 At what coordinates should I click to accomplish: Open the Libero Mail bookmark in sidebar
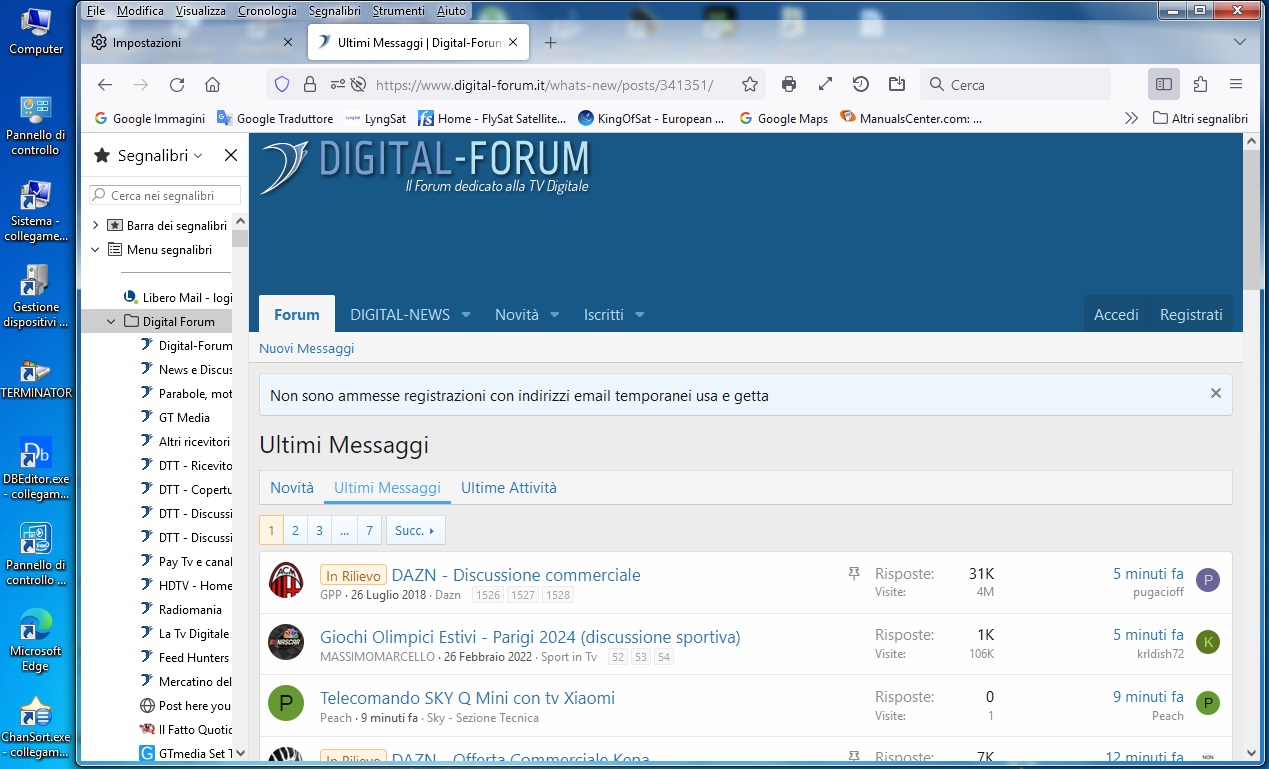pyautogui.click(x=177, y=298)
